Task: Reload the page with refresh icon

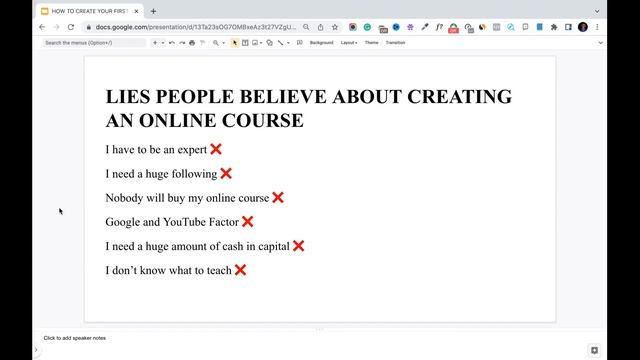Action: click(x=71, y=27)
